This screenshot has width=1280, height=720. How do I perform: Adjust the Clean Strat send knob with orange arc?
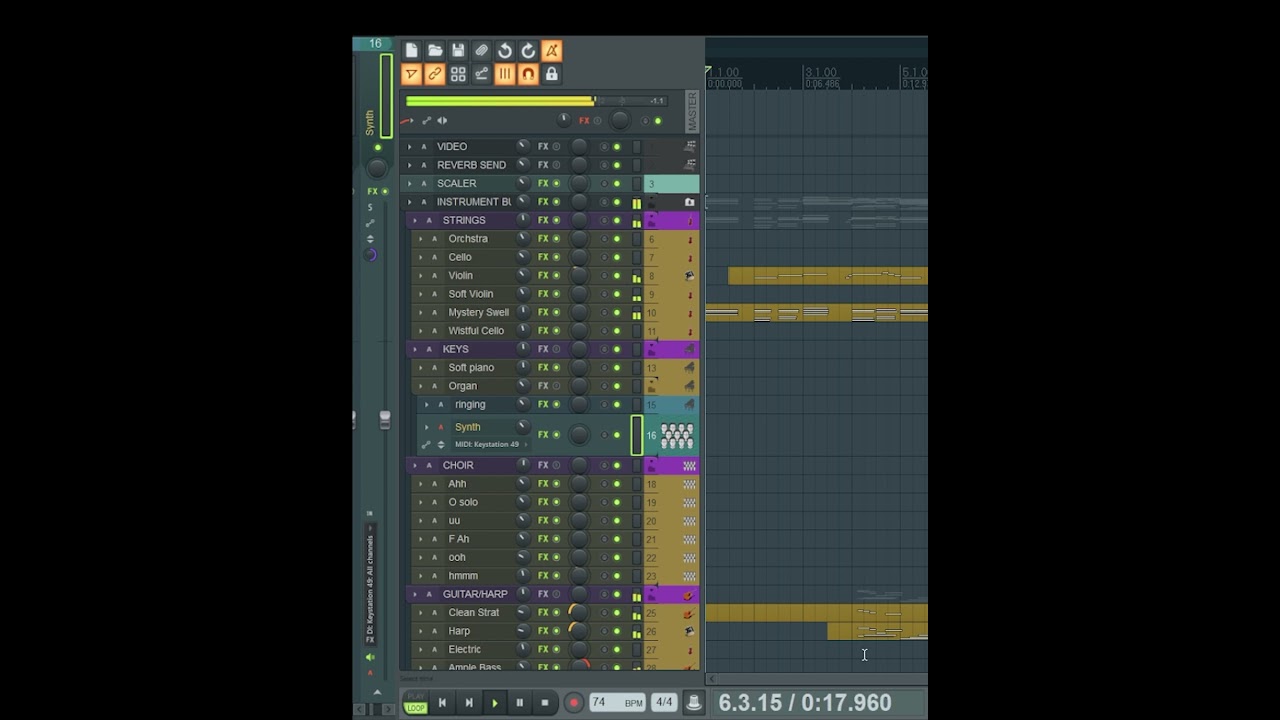click(x=578, y=613)
